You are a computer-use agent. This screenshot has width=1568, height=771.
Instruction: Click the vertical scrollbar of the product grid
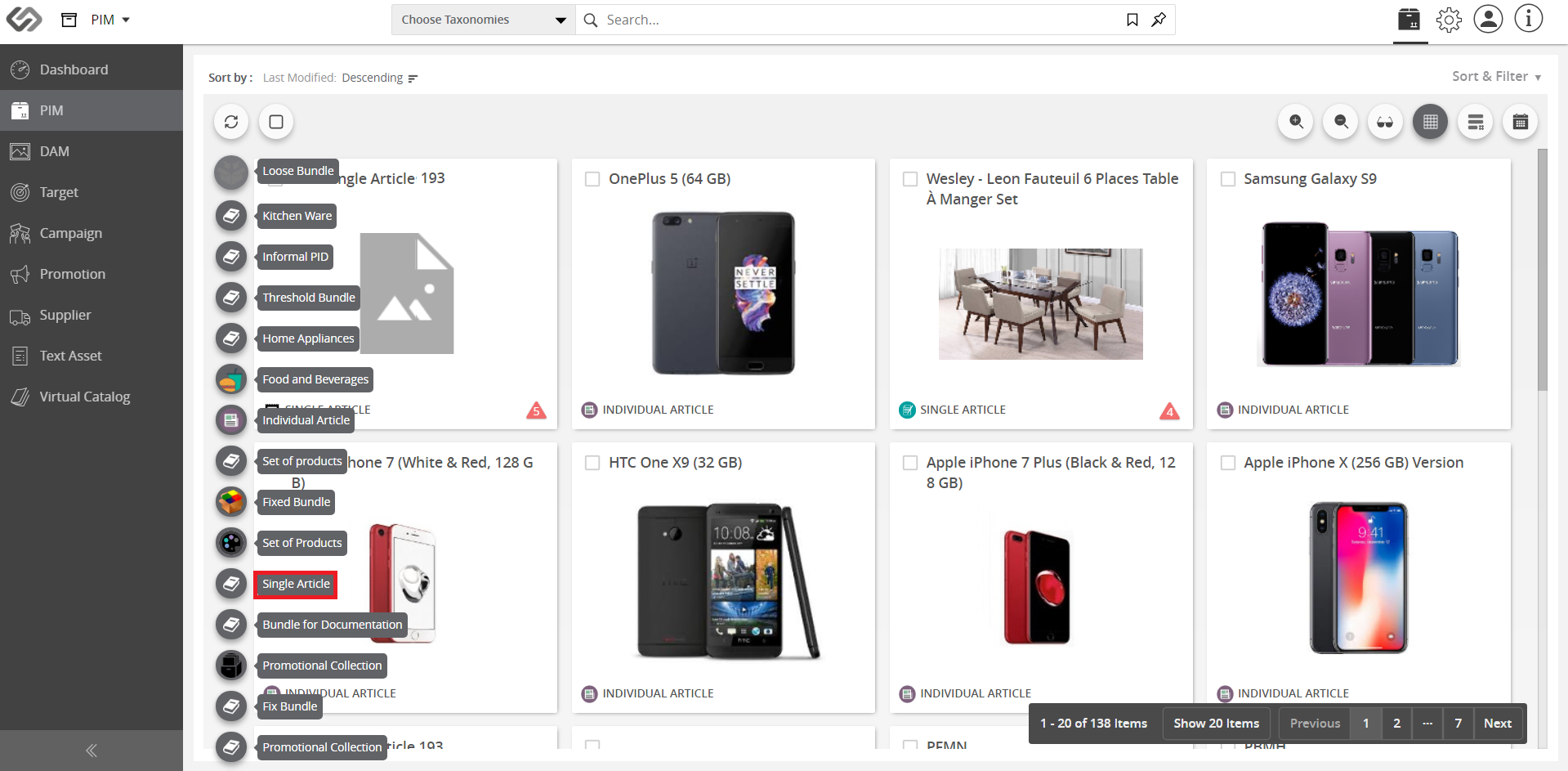[x=1542, y=270]
